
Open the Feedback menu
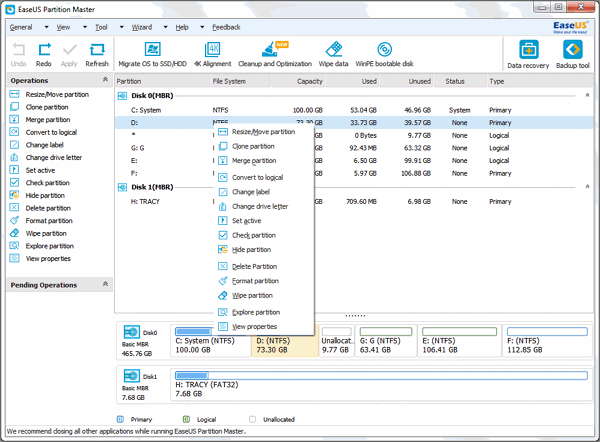(x=226, y=27)
